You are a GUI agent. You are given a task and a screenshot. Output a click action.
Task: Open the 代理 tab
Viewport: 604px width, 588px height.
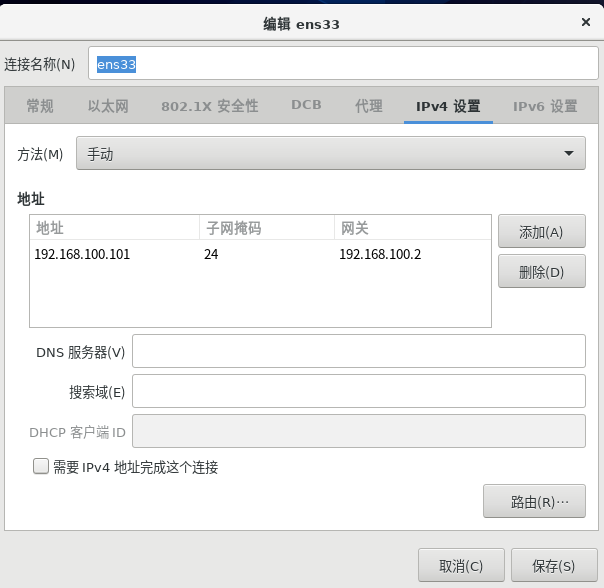(369, 106)
